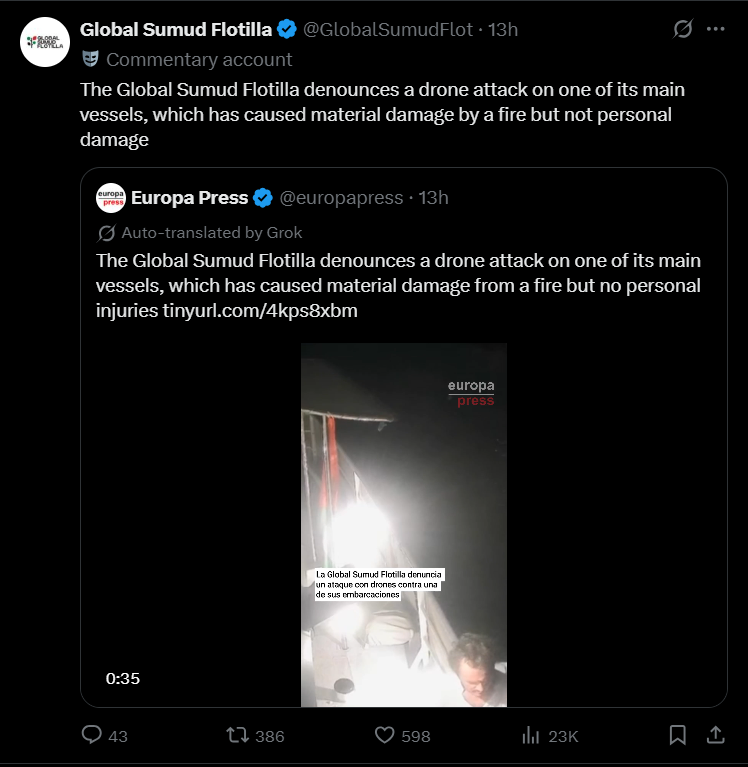Screen dimensions: 748x767
Task: Like the post with the heart icon
Action: [x=385, y=735]
